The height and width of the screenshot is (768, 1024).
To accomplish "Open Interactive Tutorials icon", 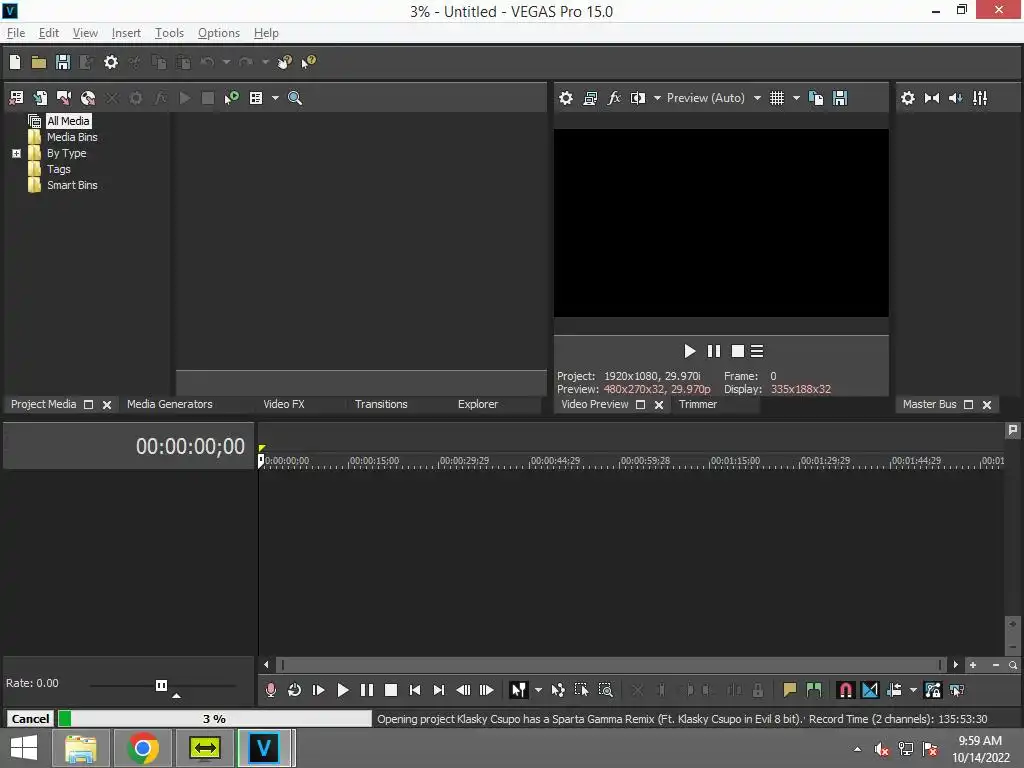I will [x=285, y=62].
